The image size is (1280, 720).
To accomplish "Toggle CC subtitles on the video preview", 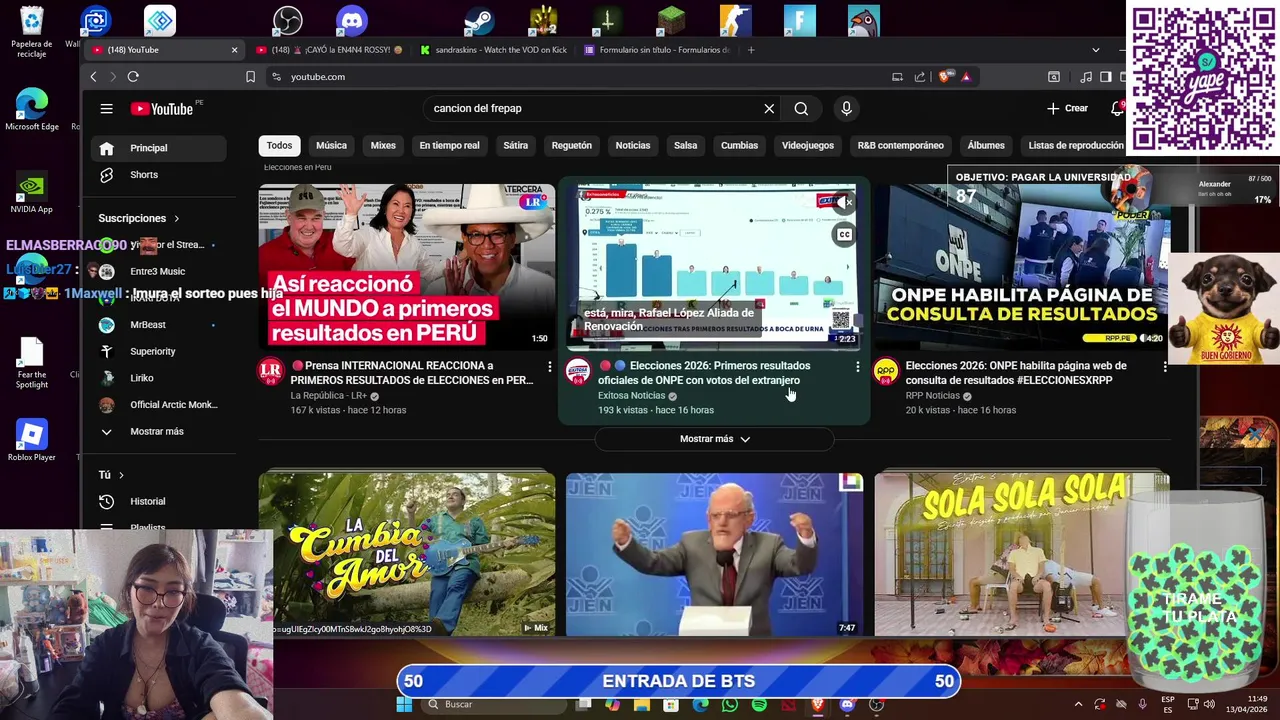I will (x=844, y=234).
